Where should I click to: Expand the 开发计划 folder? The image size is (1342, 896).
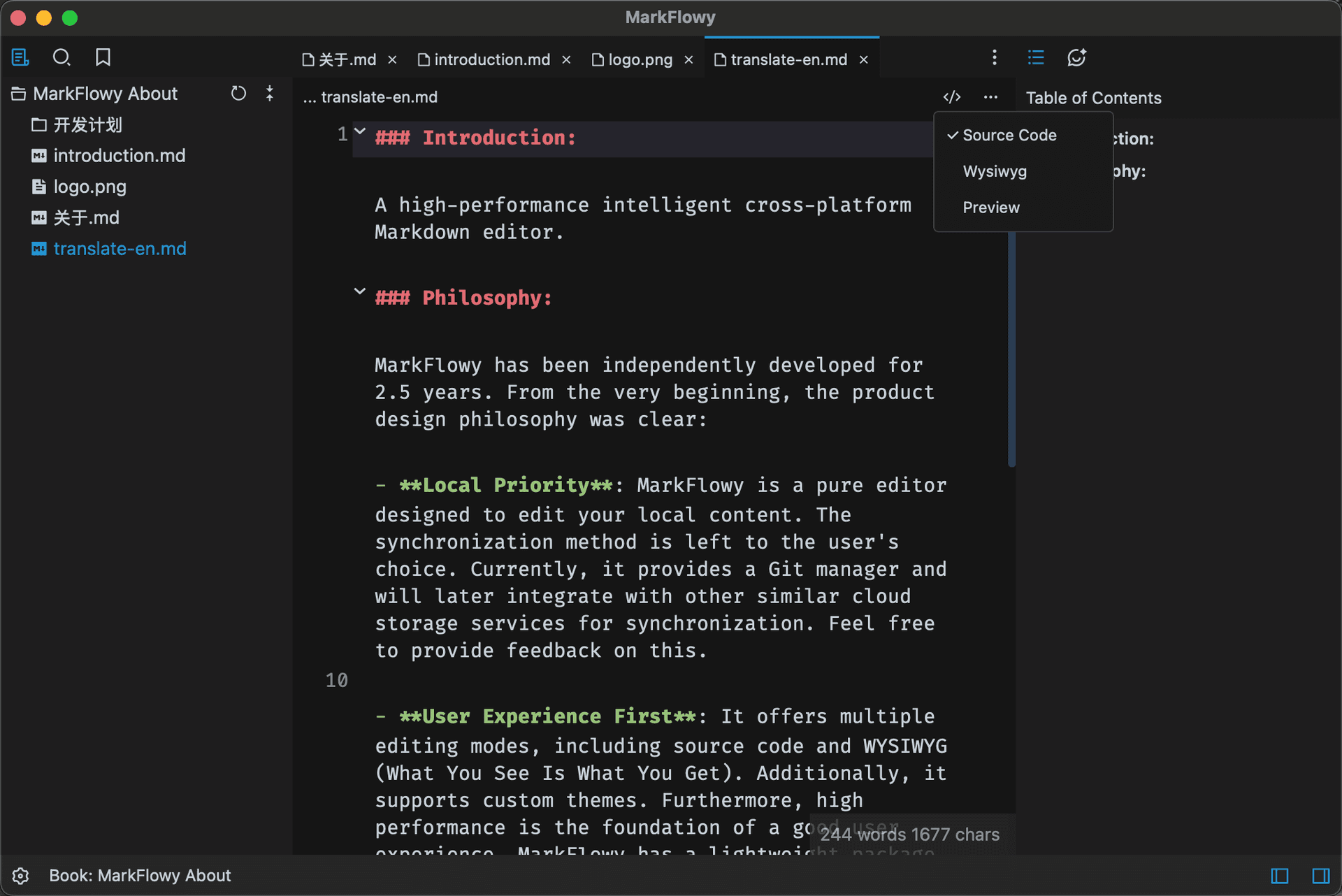coord(87,125)
